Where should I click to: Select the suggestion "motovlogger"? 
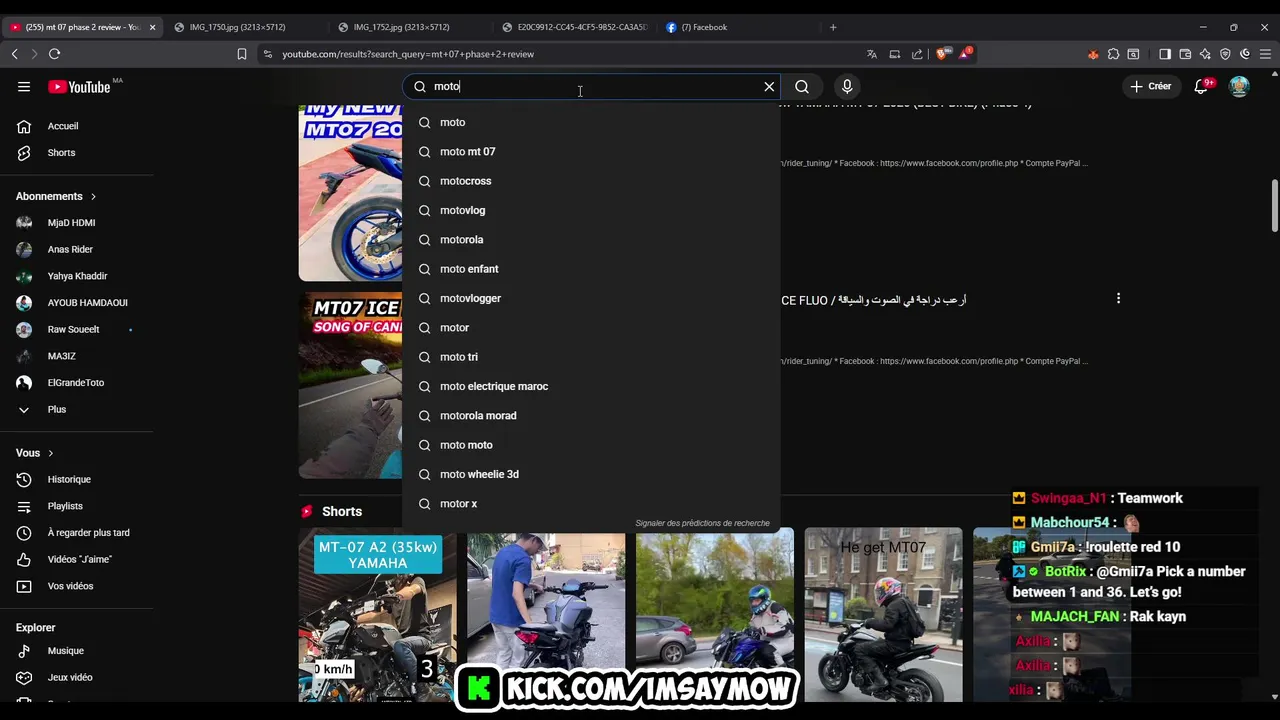pos(590,298)
